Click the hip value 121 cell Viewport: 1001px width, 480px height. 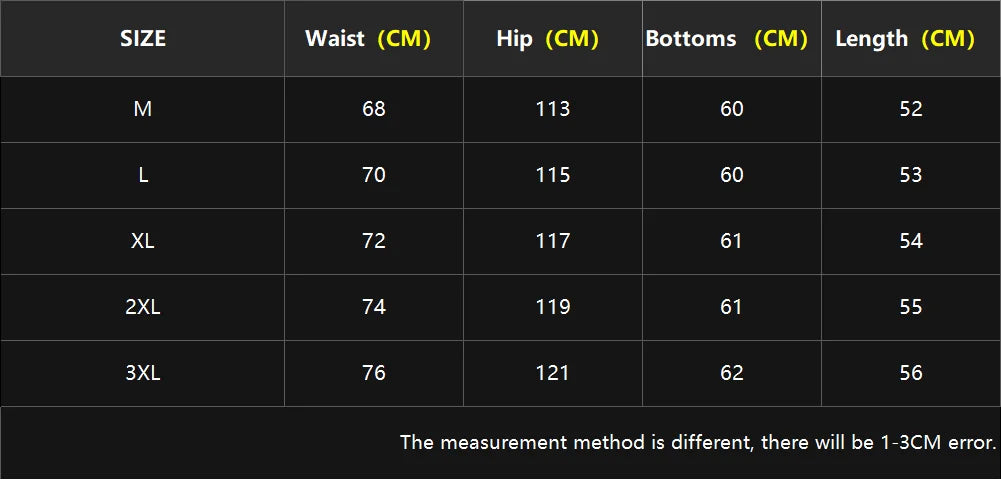(553, 373)
